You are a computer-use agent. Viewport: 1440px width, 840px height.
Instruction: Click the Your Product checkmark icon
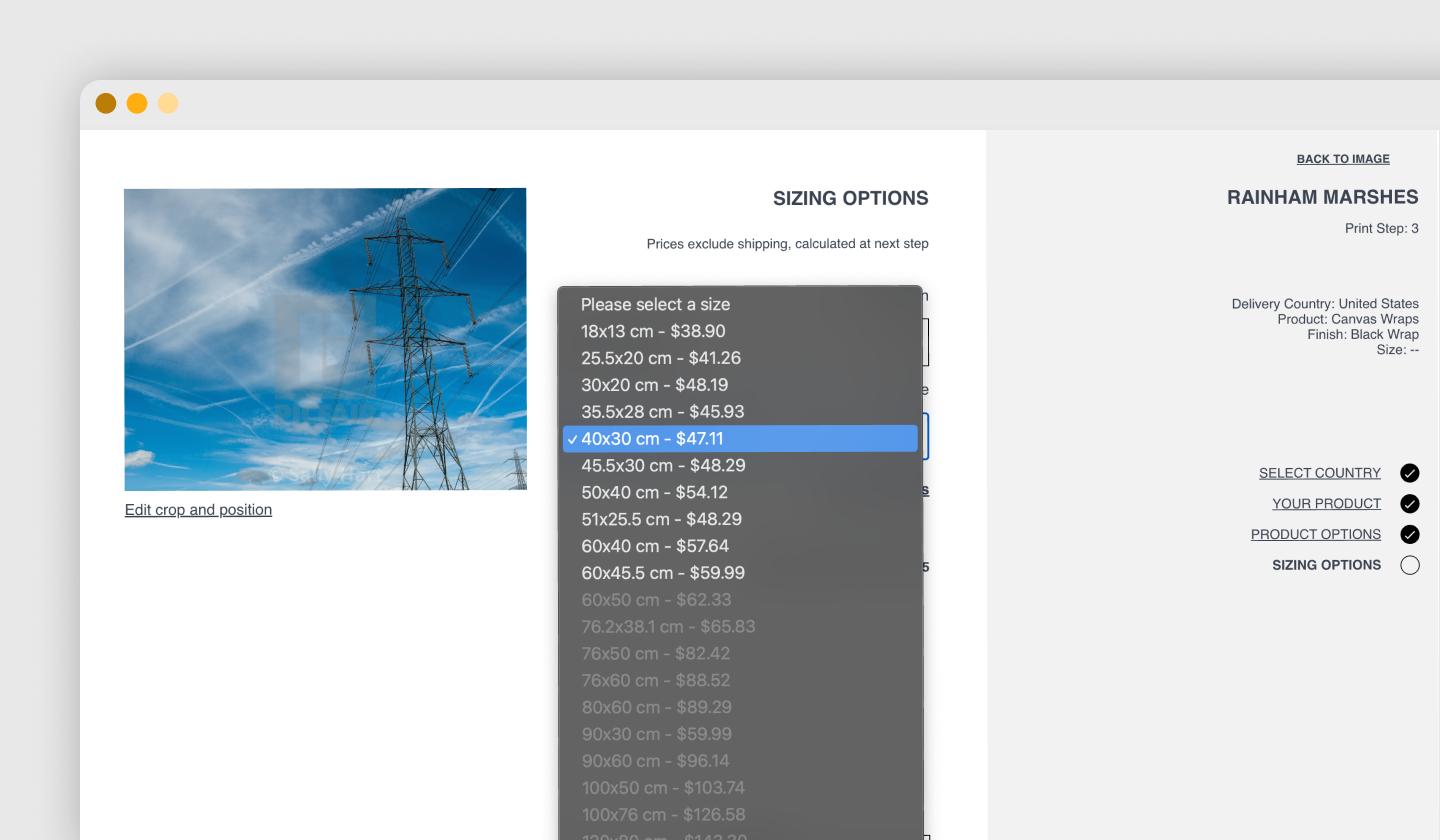coord(1410,504)
